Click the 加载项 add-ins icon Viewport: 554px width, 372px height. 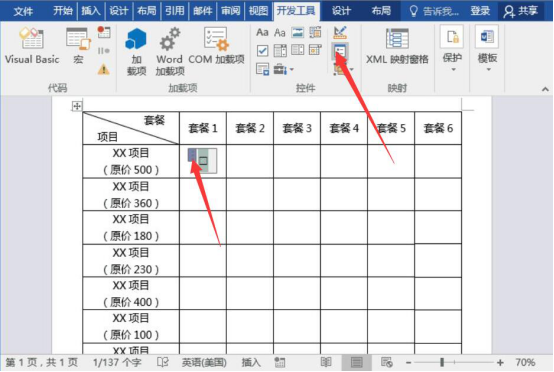point(136,52)
